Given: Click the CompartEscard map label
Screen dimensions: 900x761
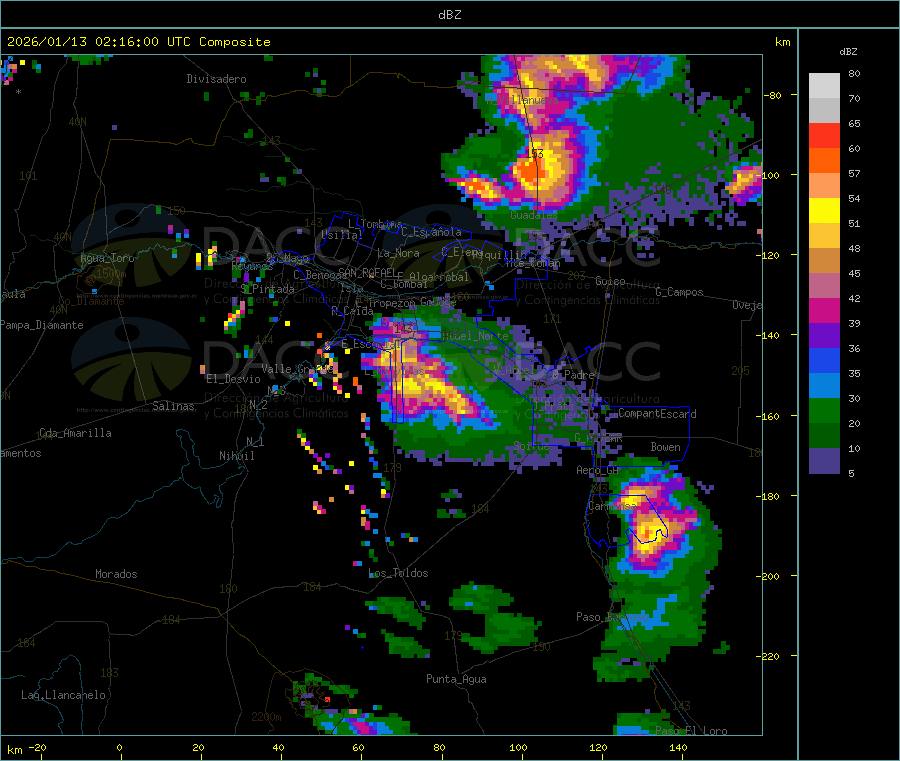Looking at the screenshot, I should 657,414.
